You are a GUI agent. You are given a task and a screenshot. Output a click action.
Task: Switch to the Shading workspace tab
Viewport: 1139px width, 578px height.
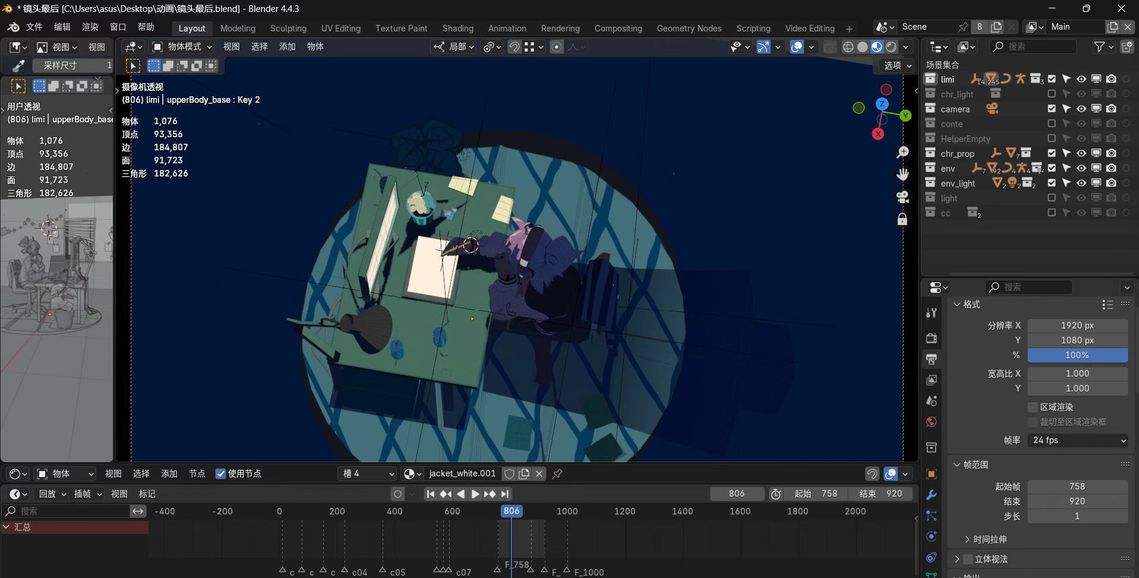[x=458, y=28]
